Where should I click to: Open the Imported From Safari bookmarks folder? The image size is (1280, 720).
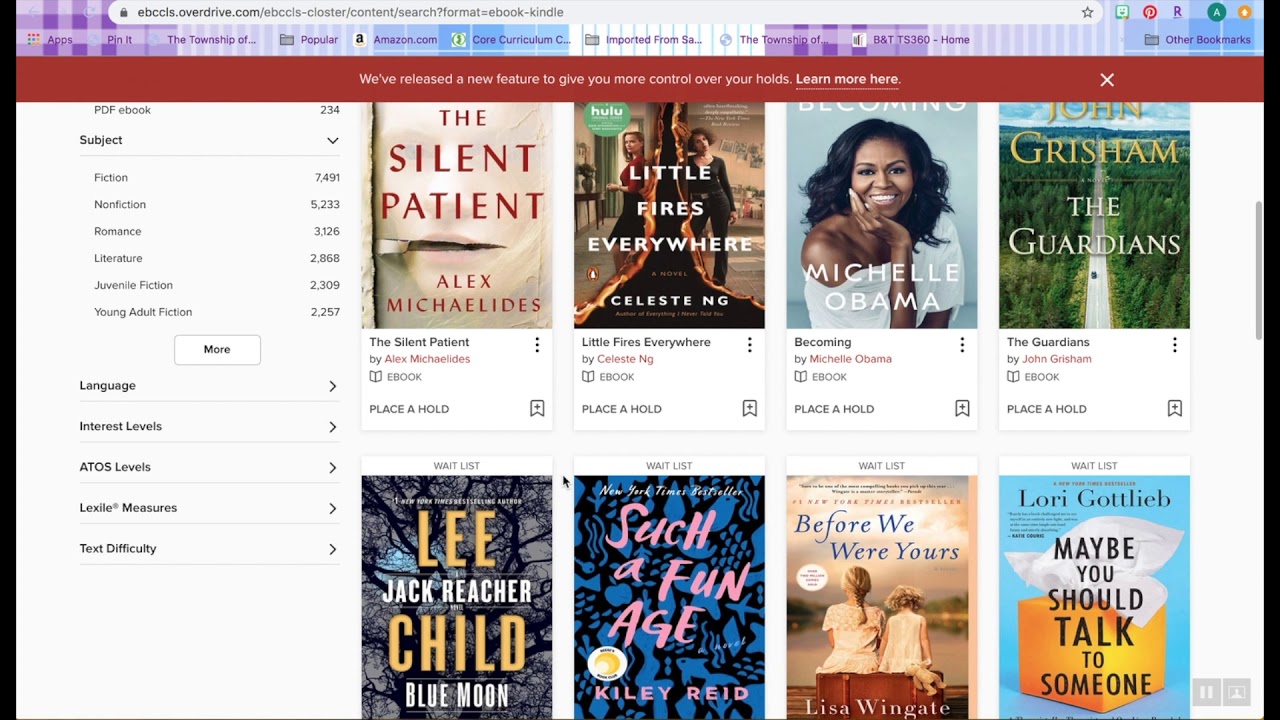(643, 40)
